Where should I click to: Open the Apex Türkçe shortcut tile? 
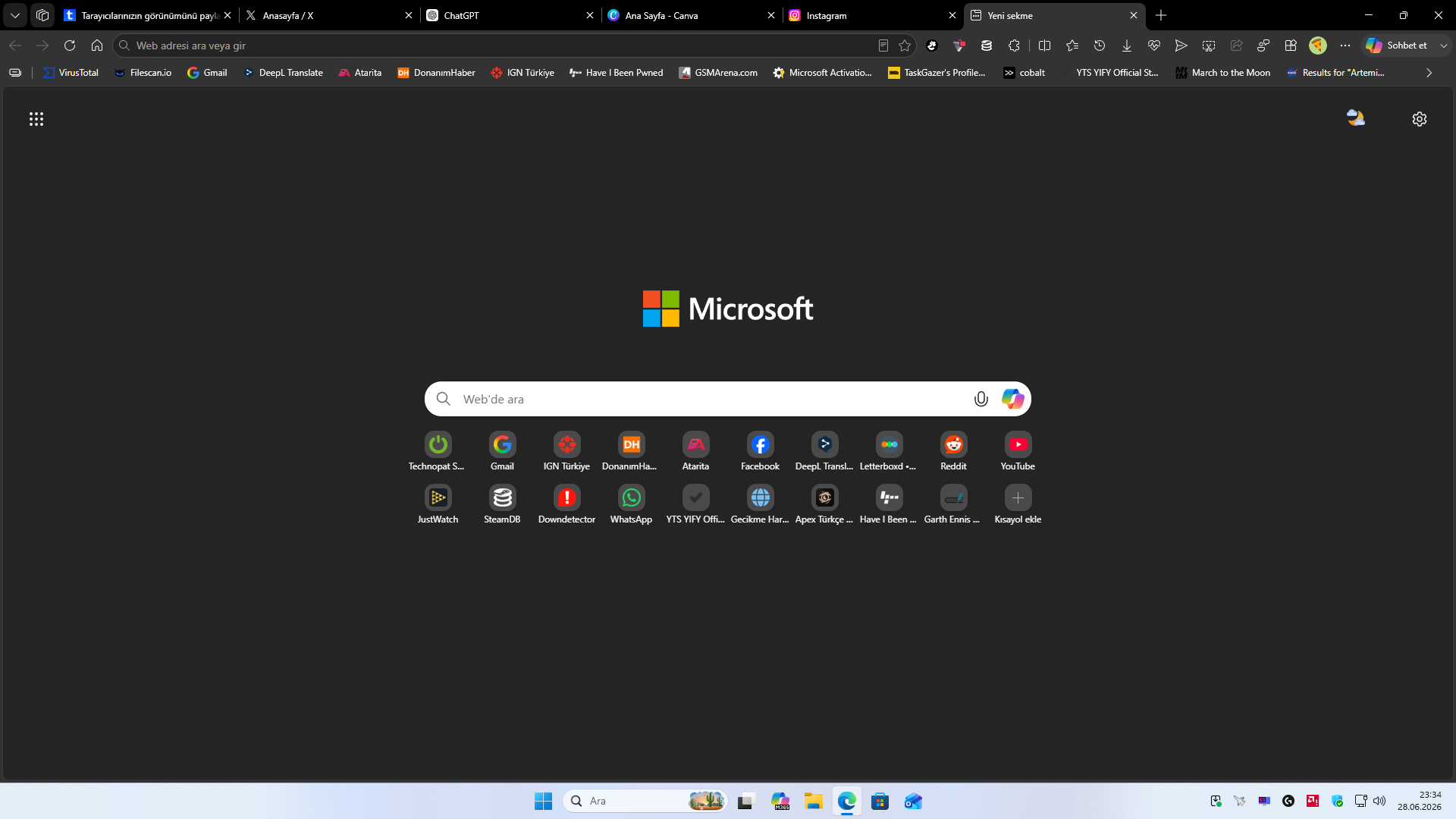click(x=824, y=505)
